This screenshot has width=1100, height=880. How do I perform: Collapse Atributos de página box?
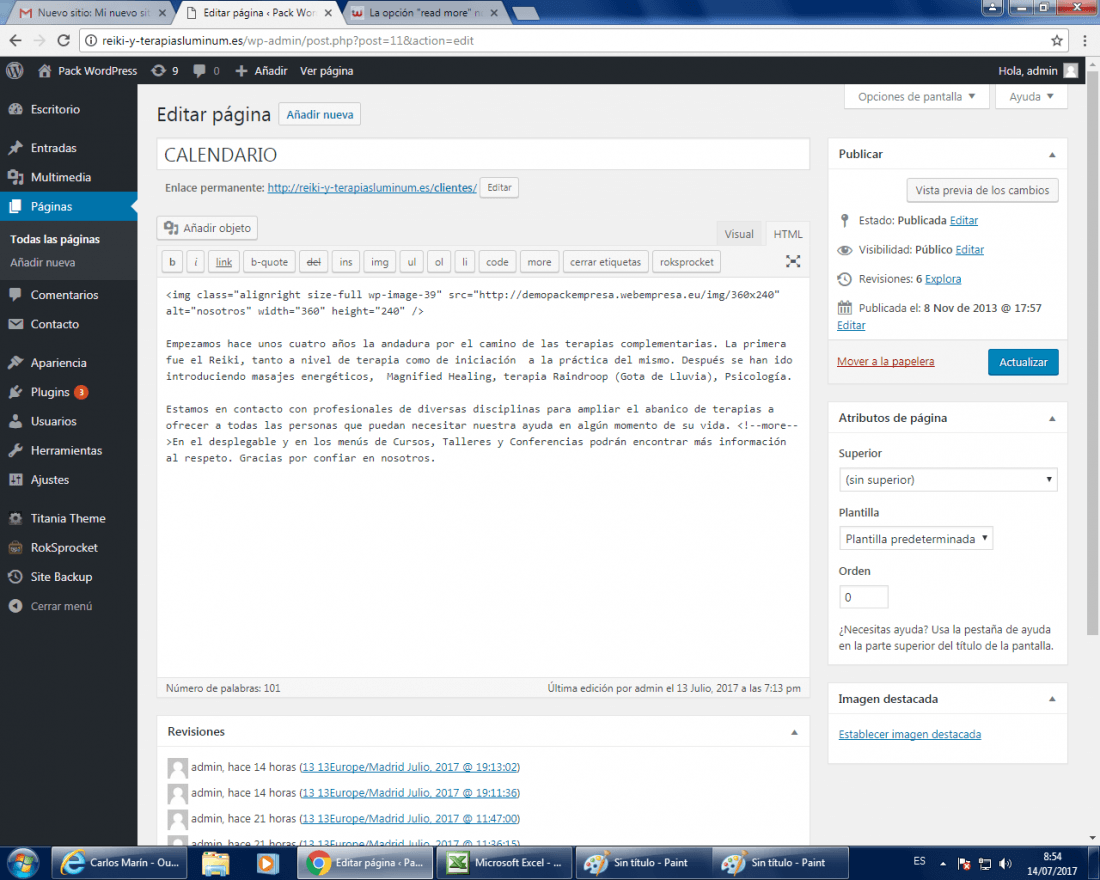pos(1052,418)
